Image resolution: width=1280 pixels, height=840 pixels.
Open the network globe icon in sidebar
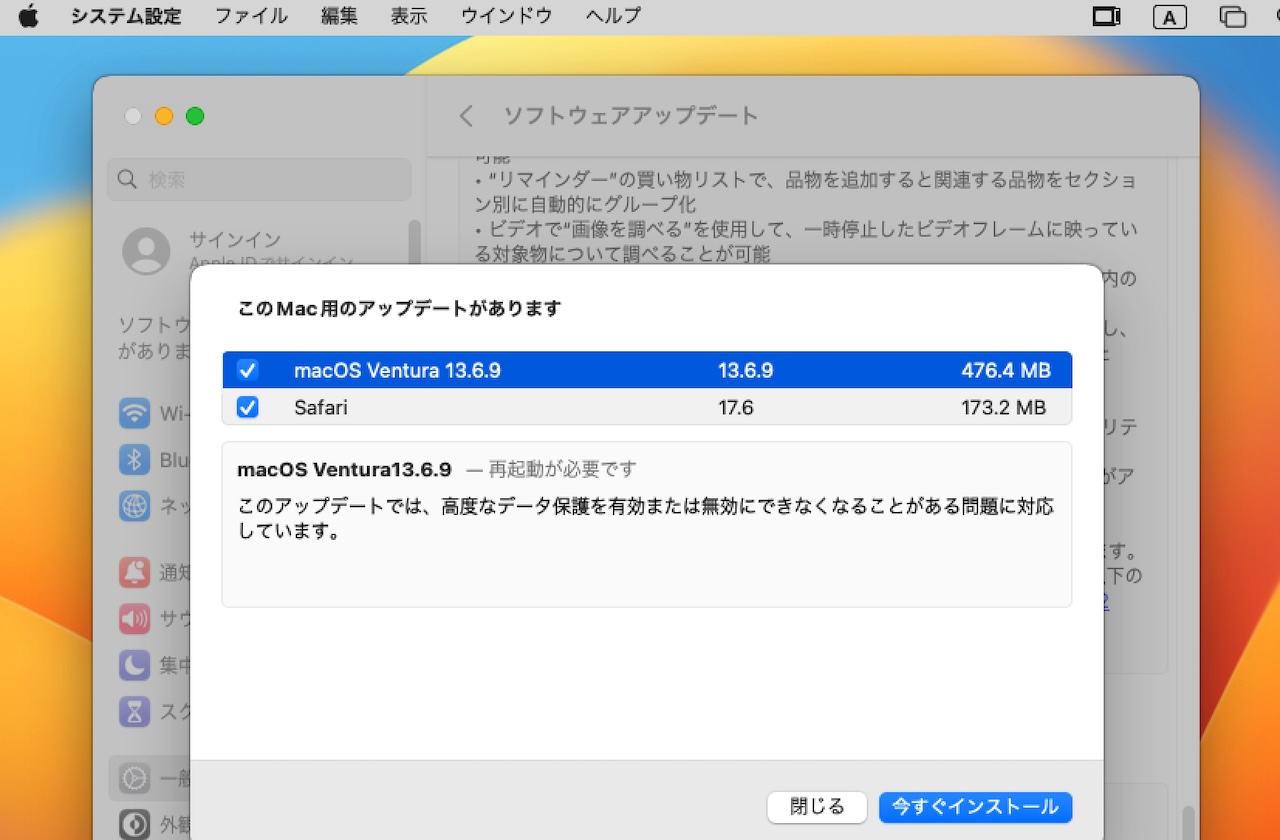coord(134,506)
